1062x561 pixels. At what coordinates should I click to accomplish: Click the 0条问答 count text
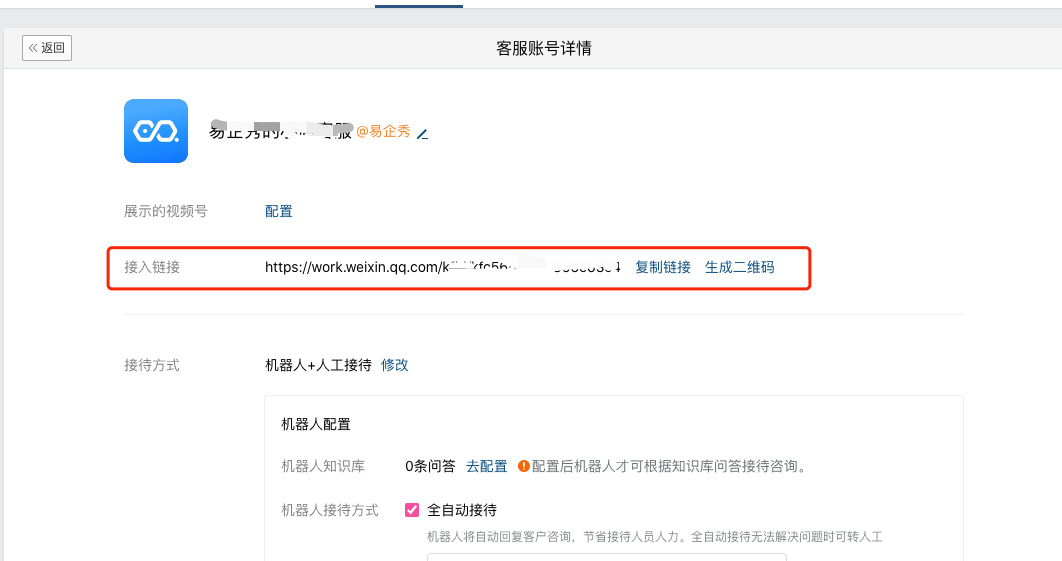[430, 466]
